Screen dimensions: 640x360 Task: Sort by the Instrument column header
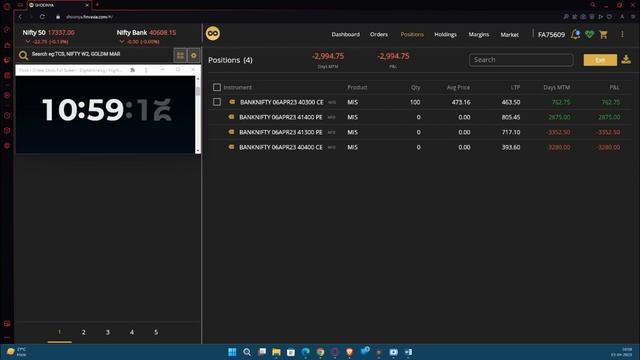click(238, 87)
